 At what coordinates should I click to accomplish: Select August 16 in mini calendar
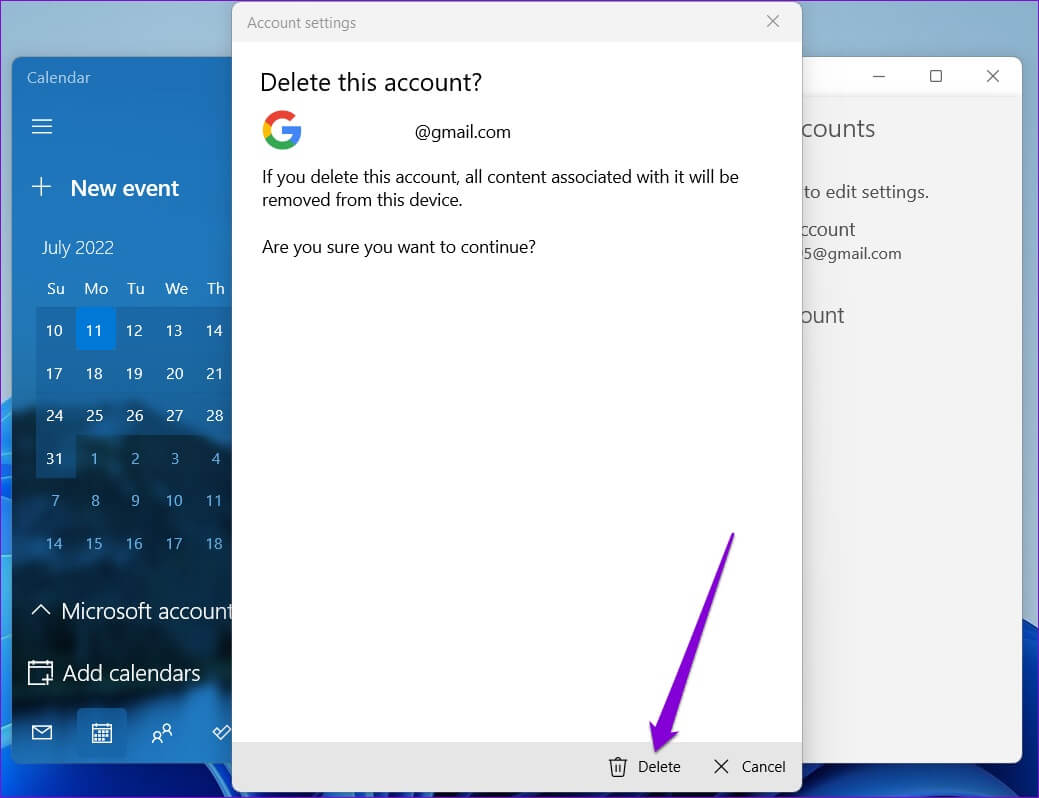(135, 543)
